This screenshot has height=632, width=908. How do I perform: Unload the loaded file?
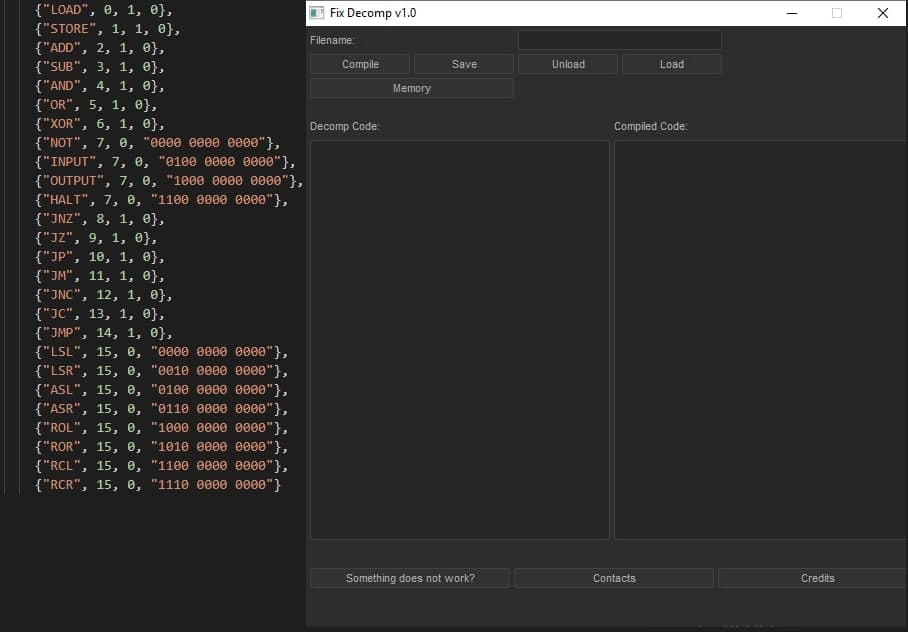[x=568, y=64]
